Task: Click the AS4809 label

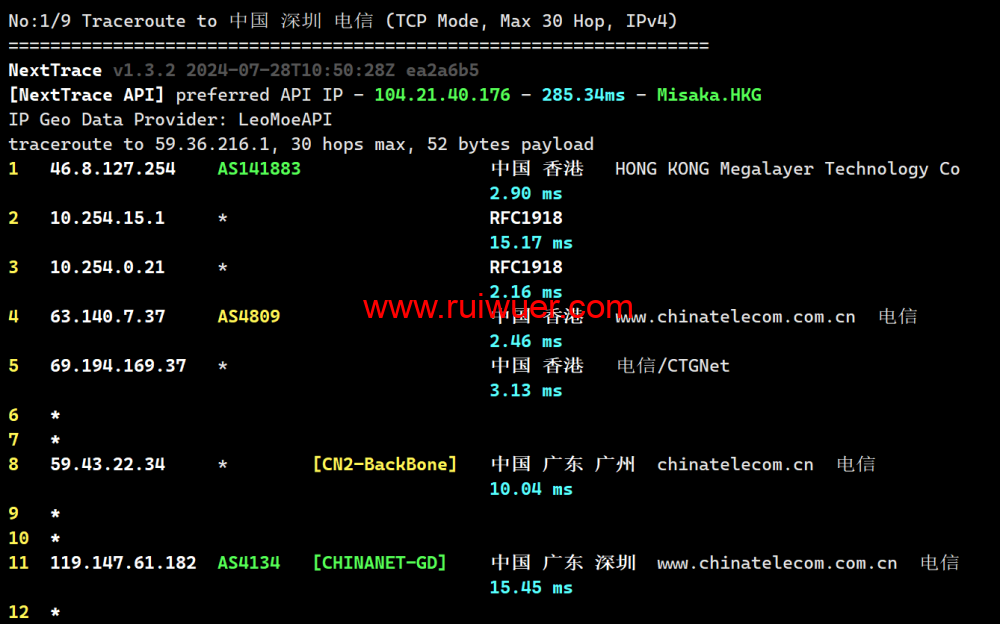Action: (x=249, y=316)
